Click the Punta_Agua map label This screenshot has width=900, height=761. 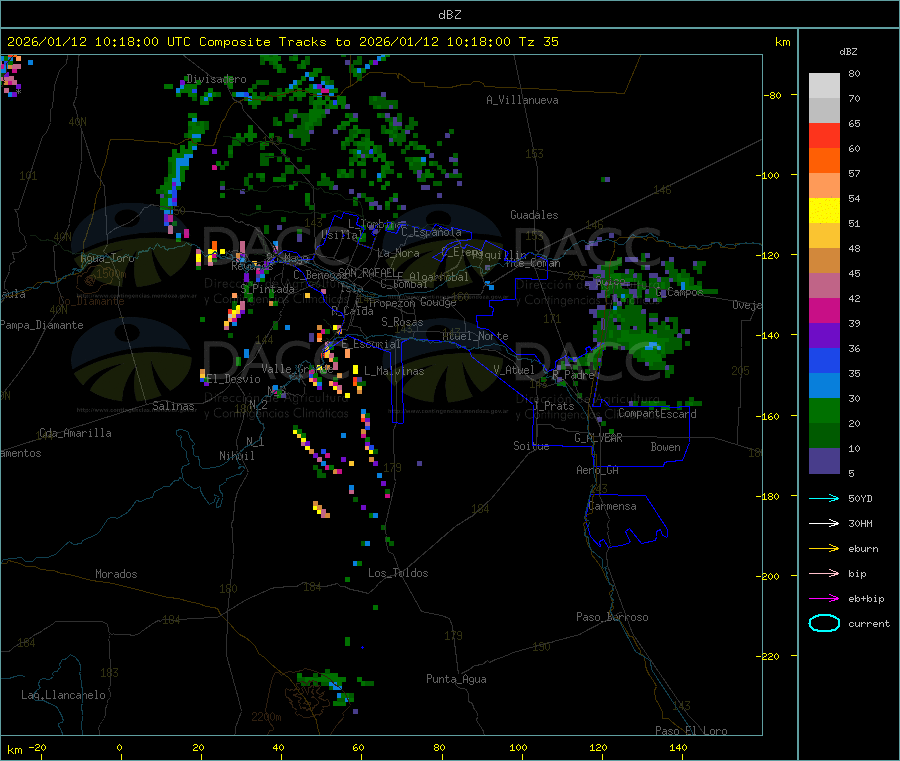coord(456,679)
